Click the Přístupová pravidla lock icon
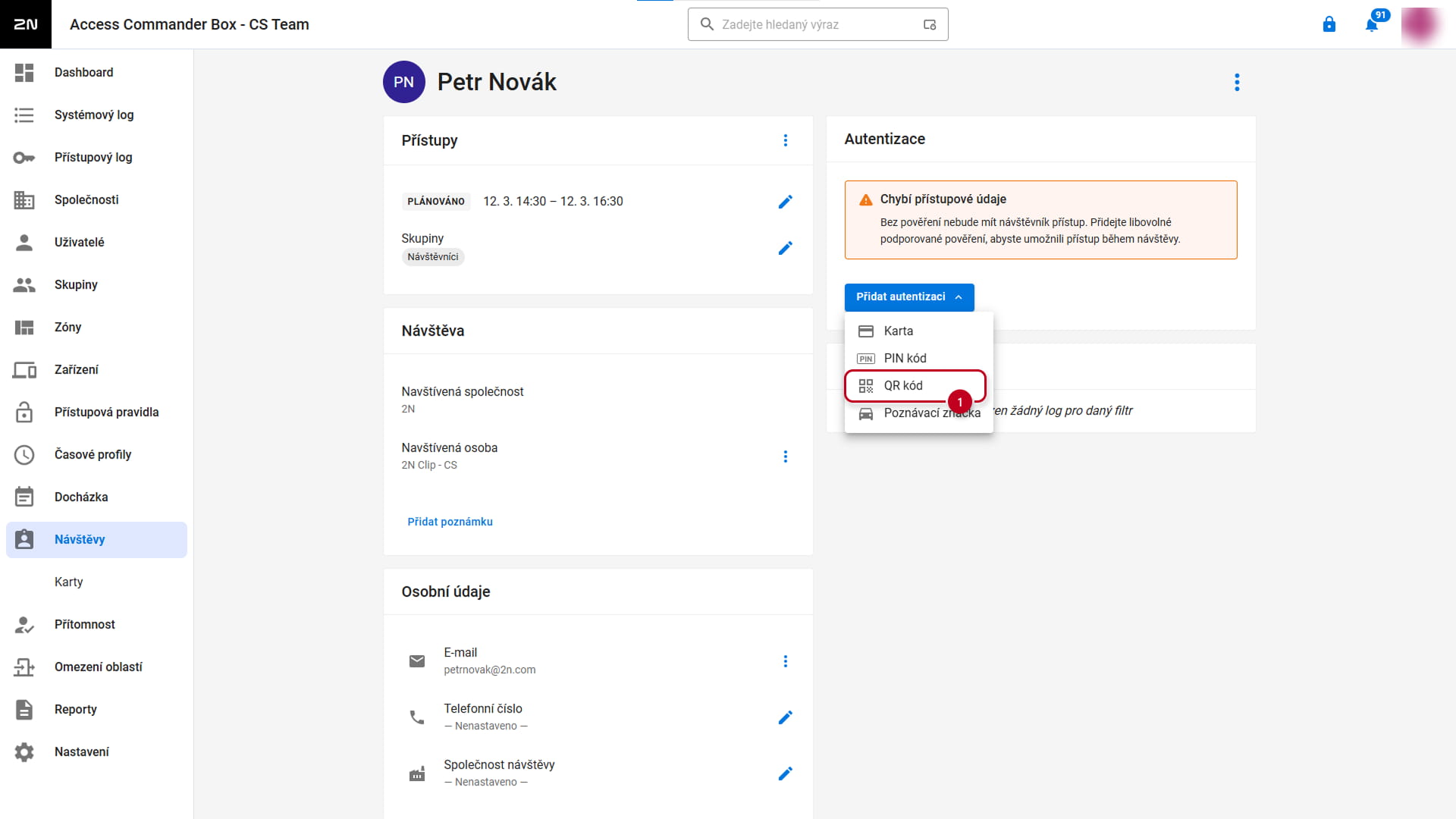This screenshot has height=819, width=1456. 24,412
